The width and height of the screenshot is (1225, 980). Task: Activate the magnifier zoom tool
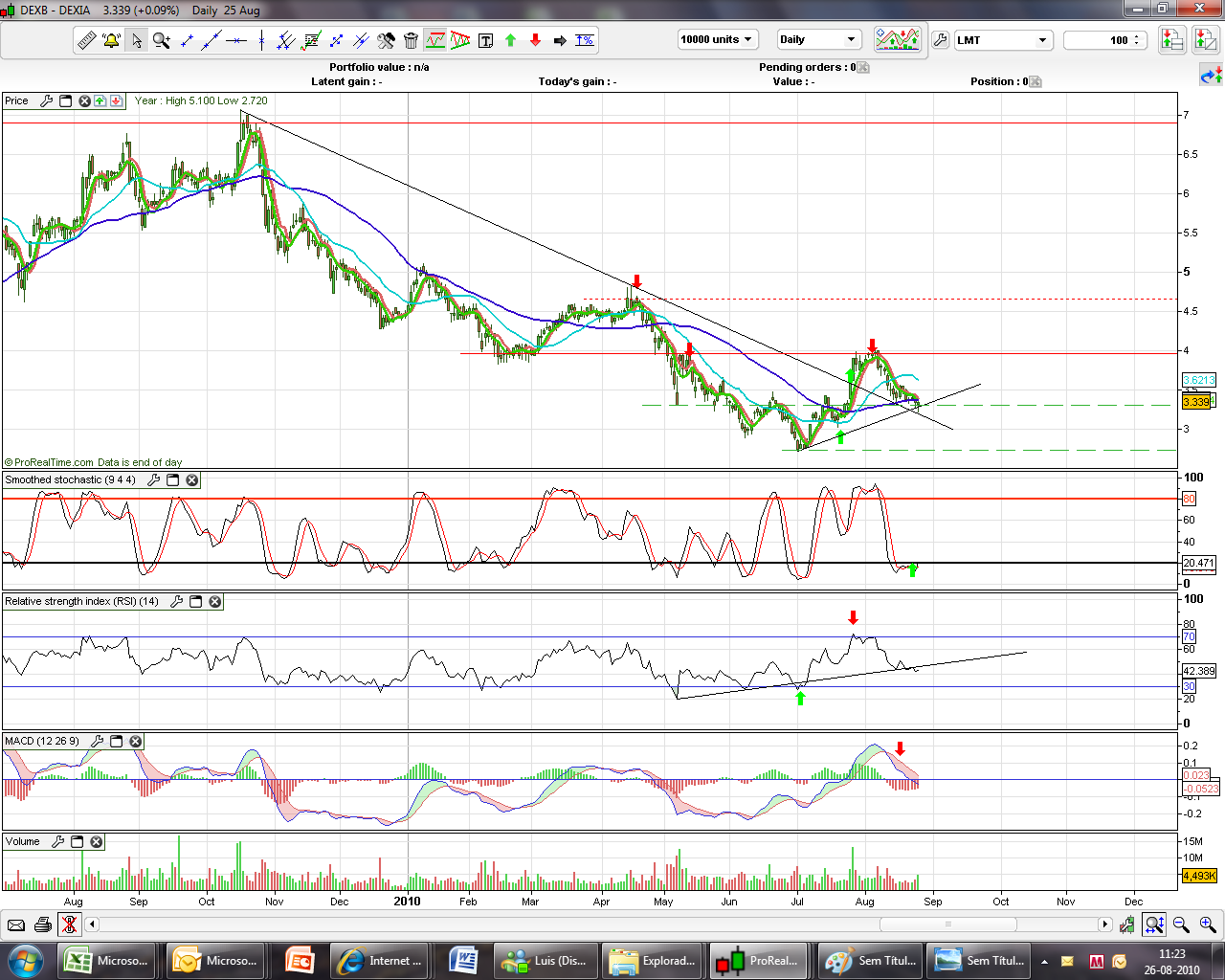pyautogui.click(x=161, y=40)
